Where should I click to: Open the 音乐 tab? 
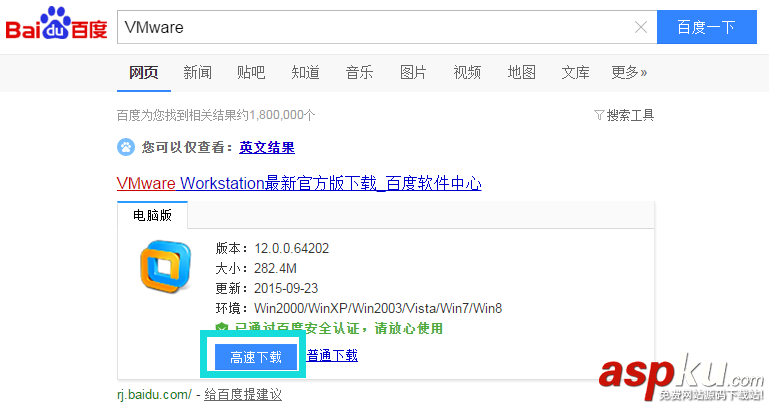(x=359, y=73)
